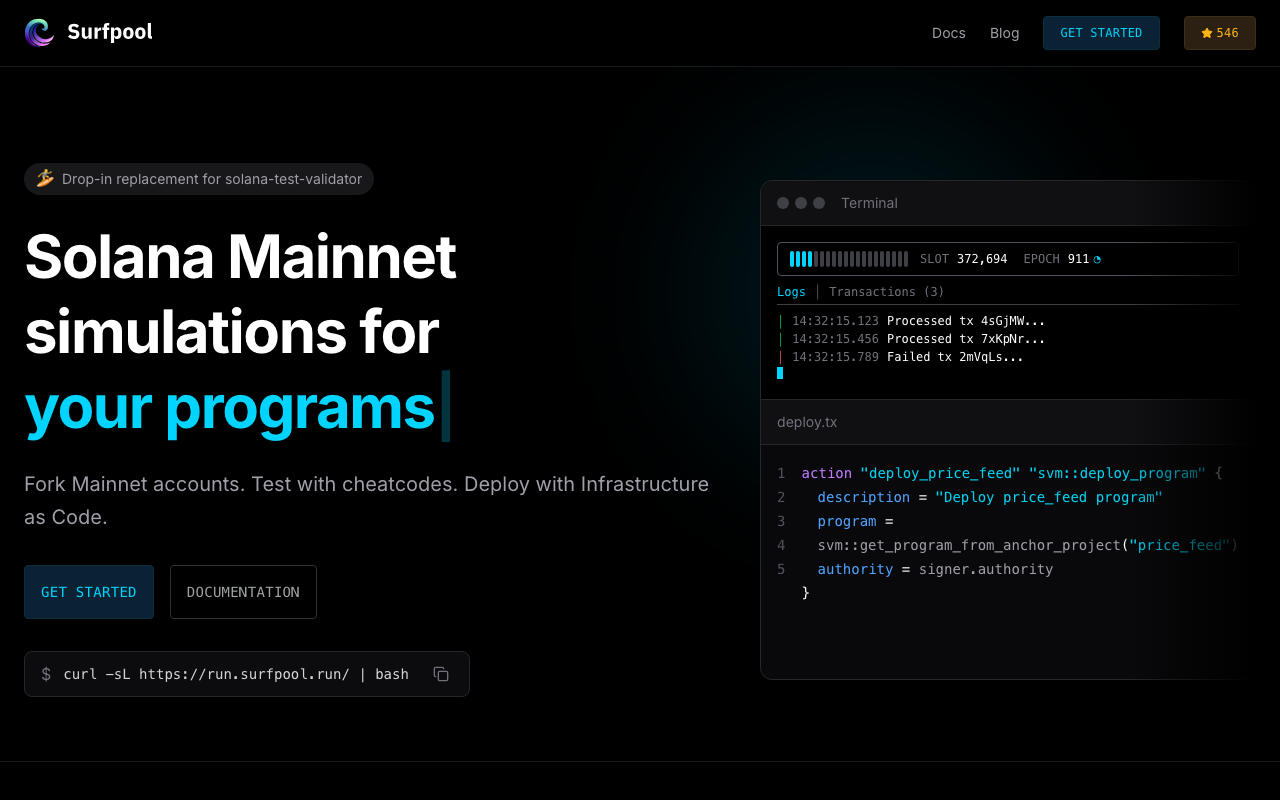Screen dimensions: 1280x800
Task: Click the epoch clock icon
Action: pos(1097,259)
